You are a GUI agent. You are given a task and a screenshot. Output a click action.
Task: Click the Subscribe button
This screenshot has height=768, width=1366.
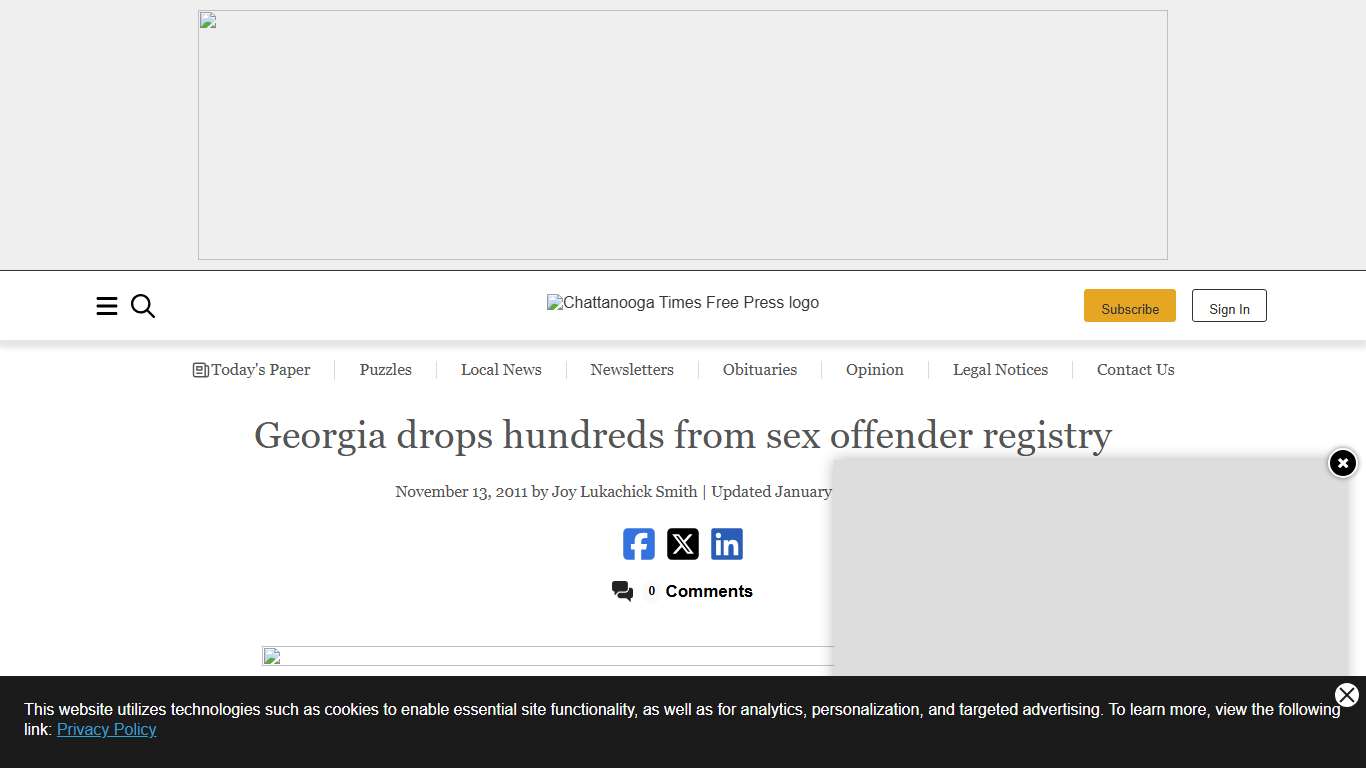pos(1130,306)
